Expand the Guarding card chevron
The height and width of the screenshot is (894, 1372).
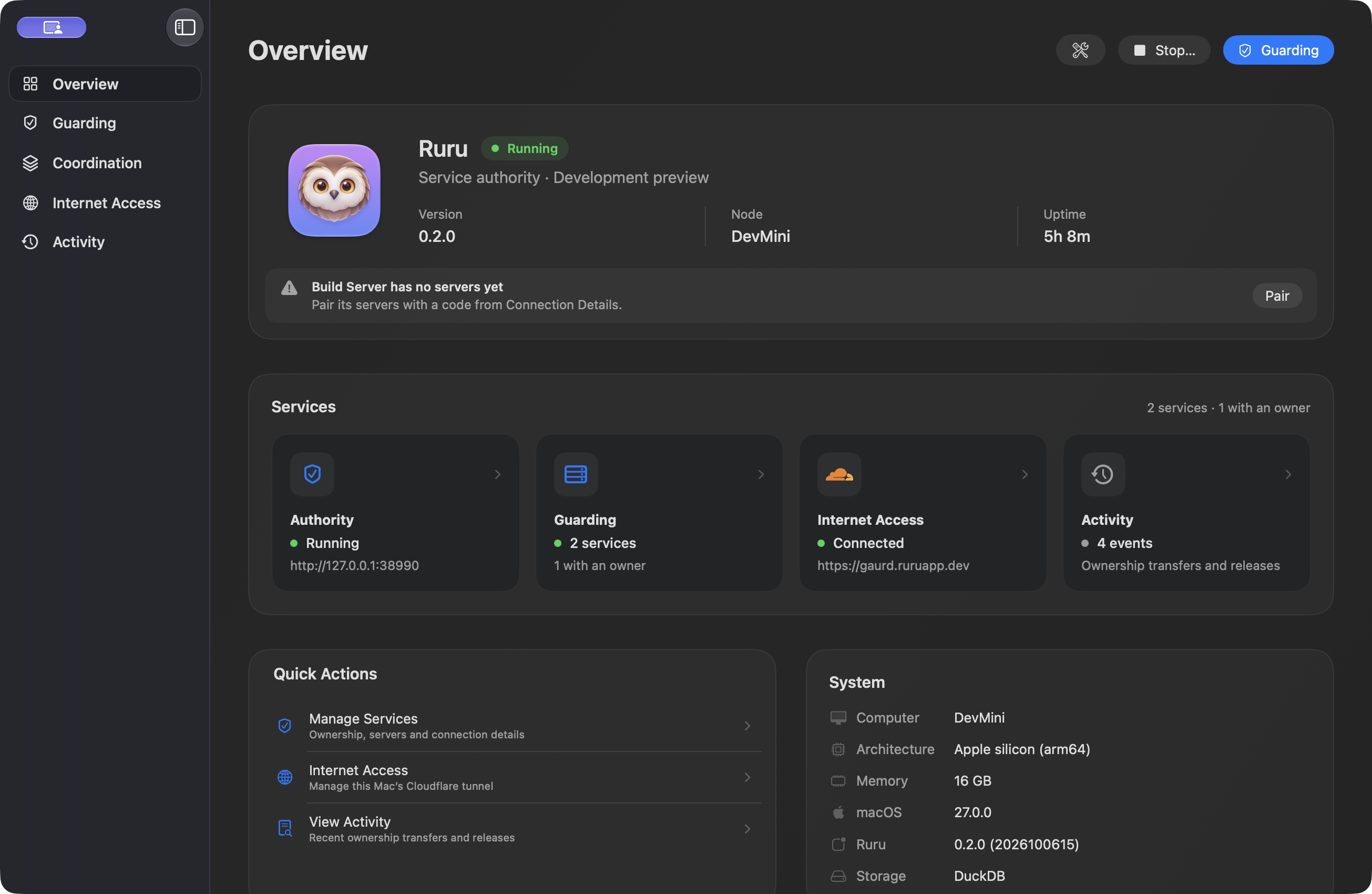(x=761, y=474)
